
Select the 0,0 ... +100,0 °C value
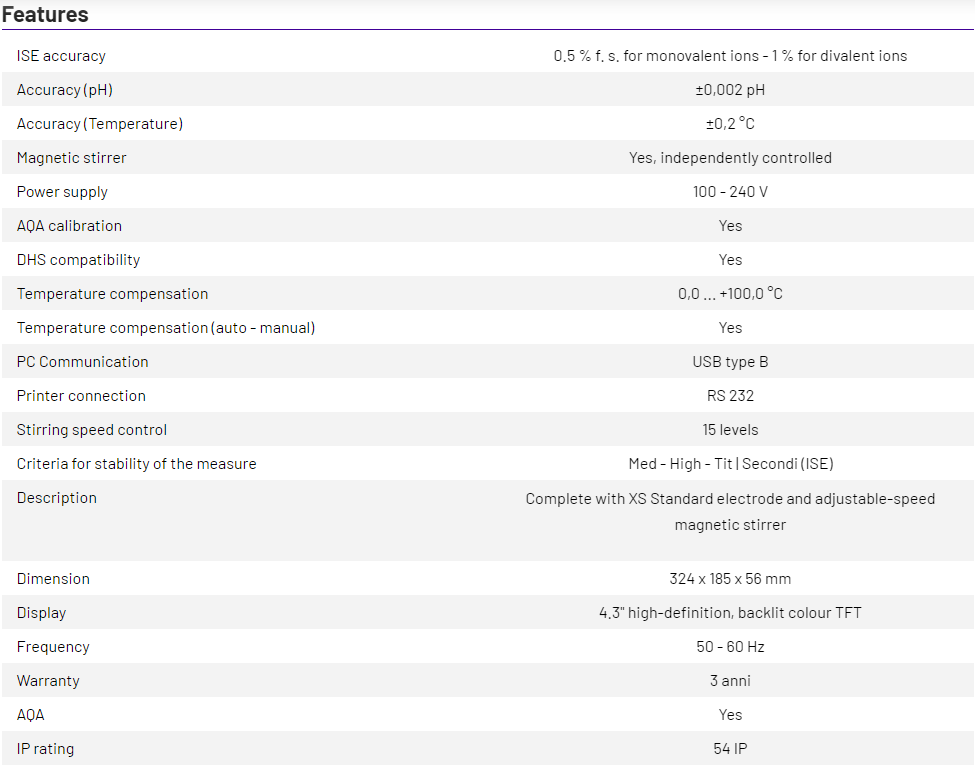point(730,294)
